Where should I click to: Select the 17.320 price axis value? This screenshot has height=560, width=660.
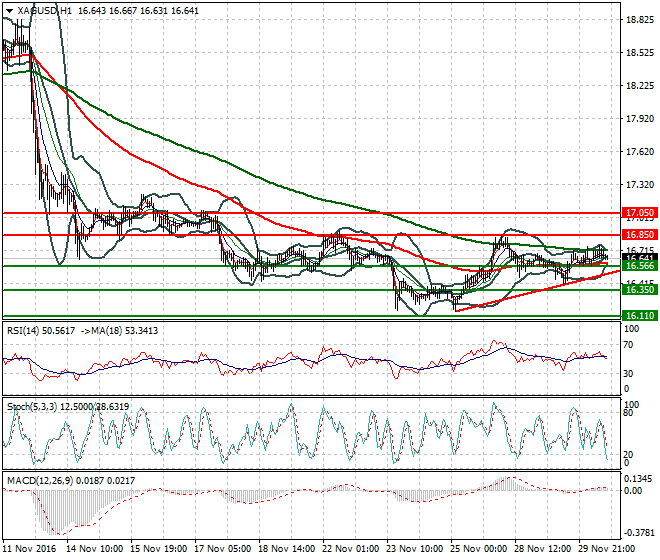click(x=640, y=184)
